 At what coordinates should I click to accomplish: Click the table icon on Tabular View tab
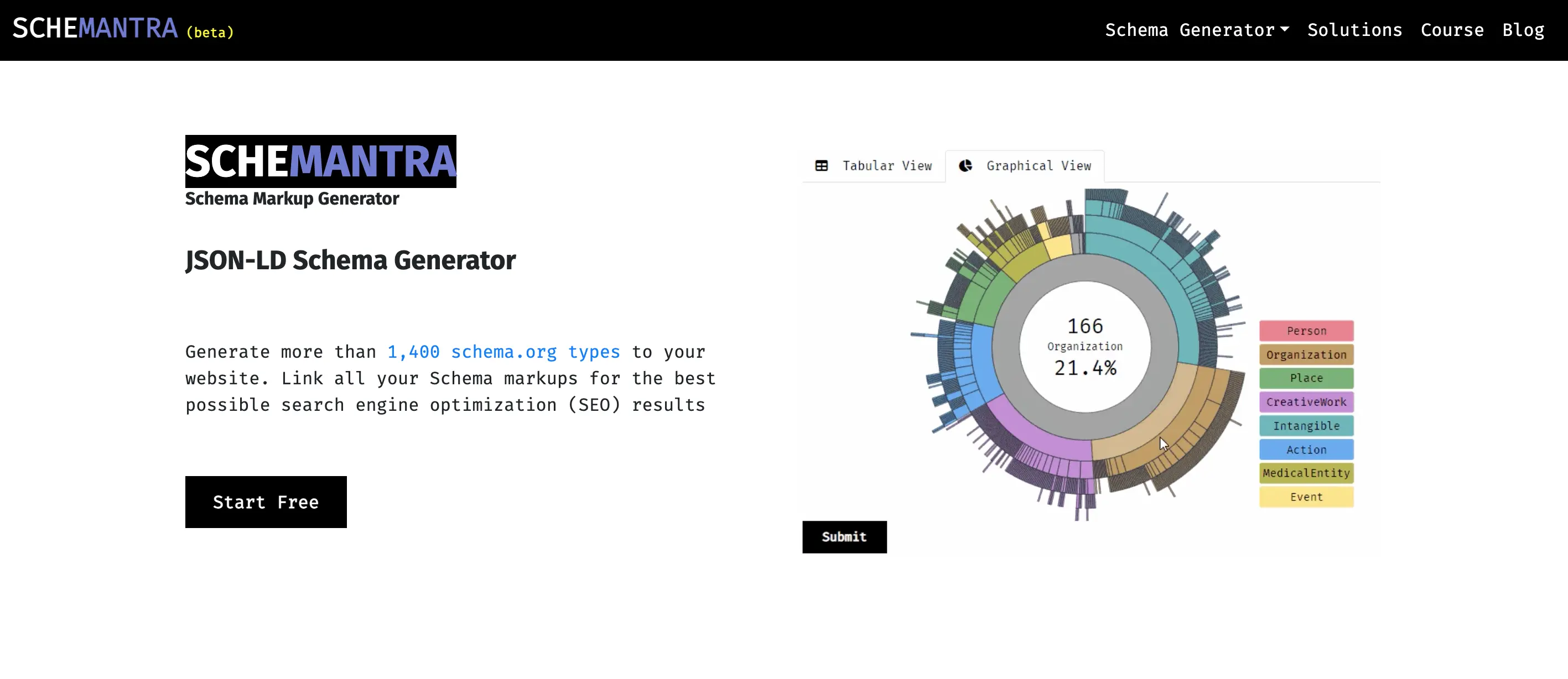click(821, 165)
